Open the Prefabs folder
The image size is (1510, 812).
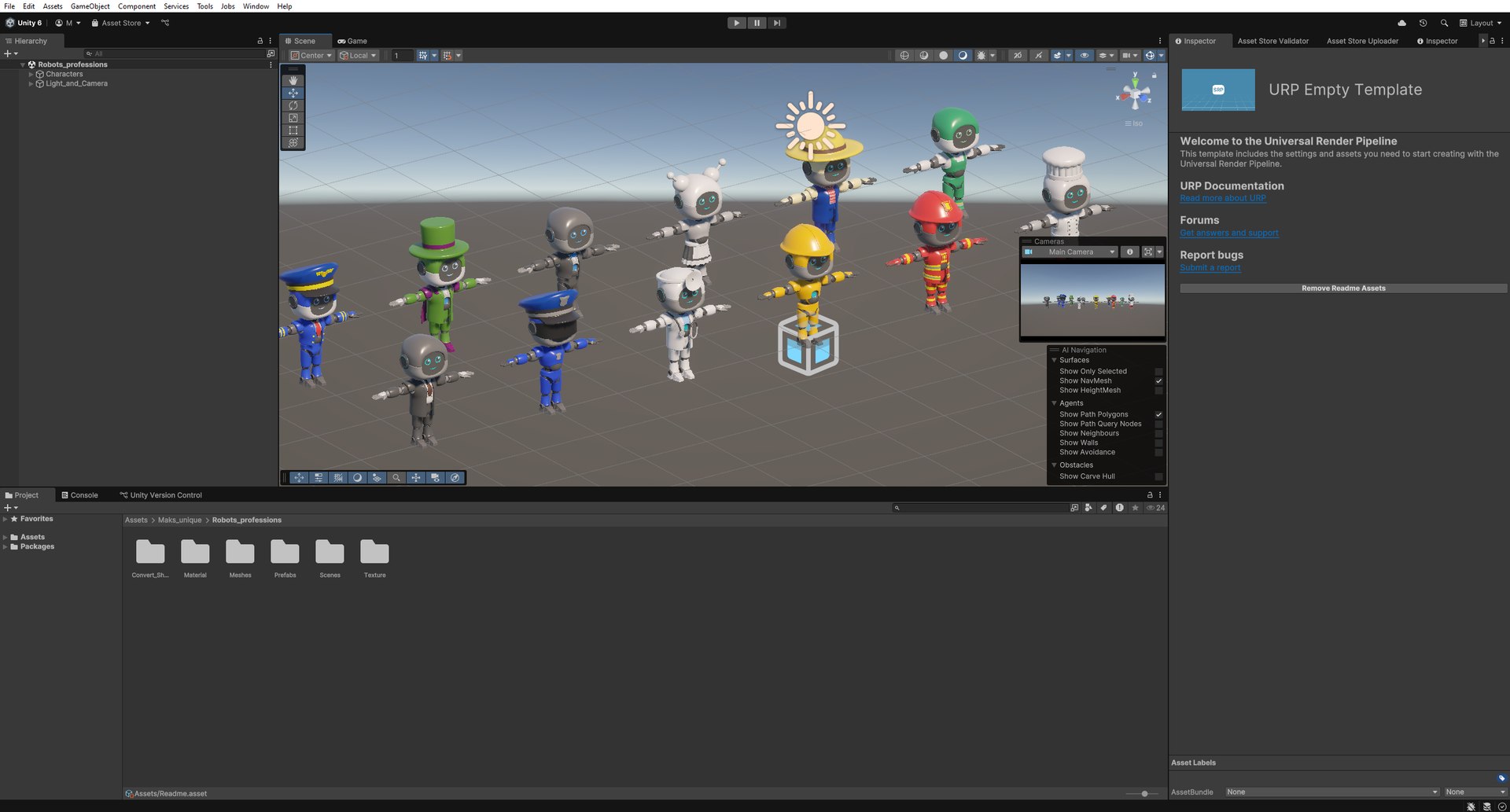(x=285, y=558)
